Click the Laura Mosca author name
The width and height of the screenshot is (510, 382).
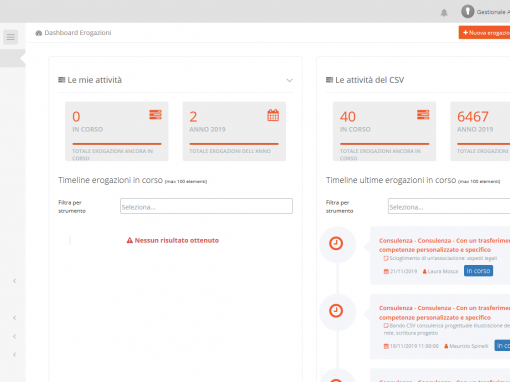(x=443, y=271)
